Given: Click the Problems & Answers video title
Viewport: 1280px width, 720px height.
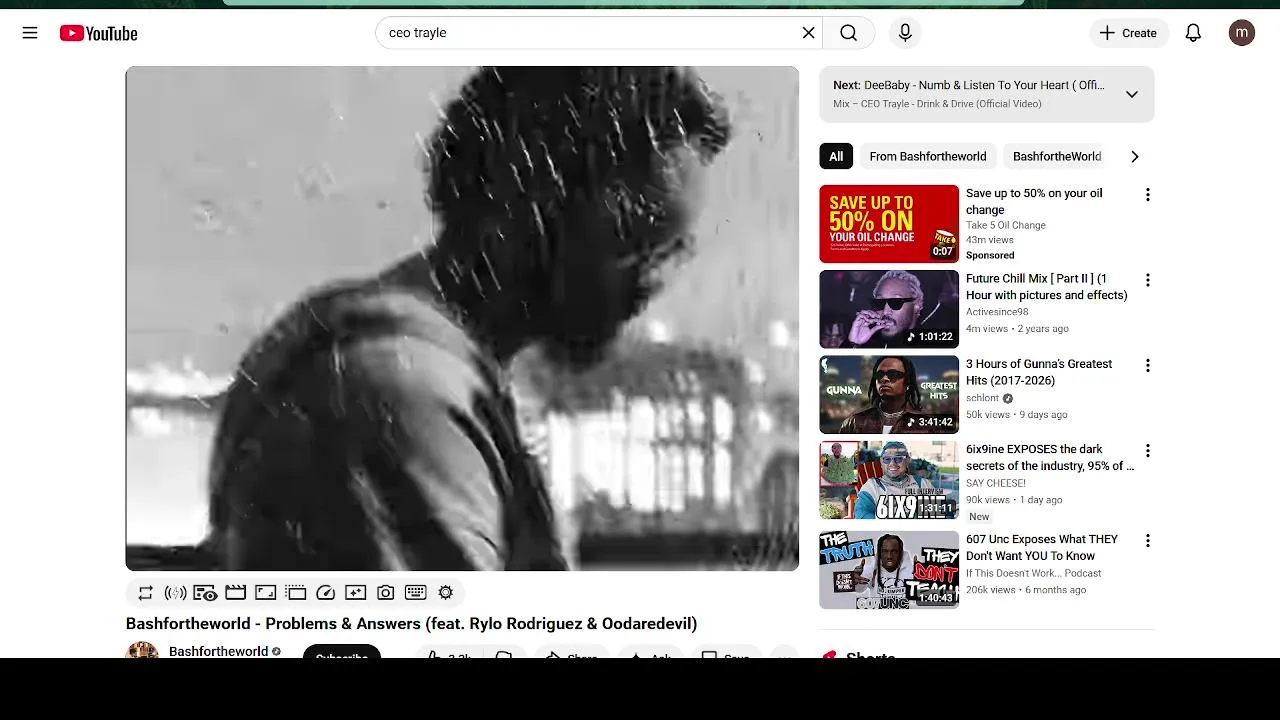Looking at the screenshot, I should (411, 624).
